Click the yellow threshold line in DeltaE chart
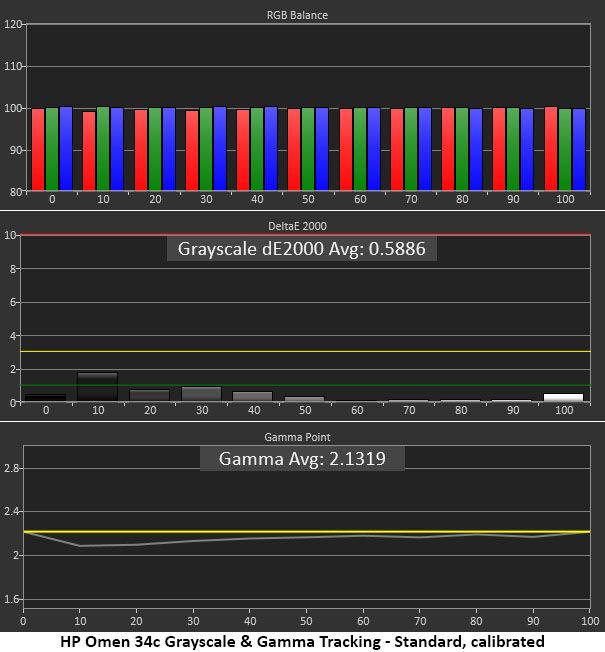Viewport: 605px width, 652px height. tap(305, 351)
